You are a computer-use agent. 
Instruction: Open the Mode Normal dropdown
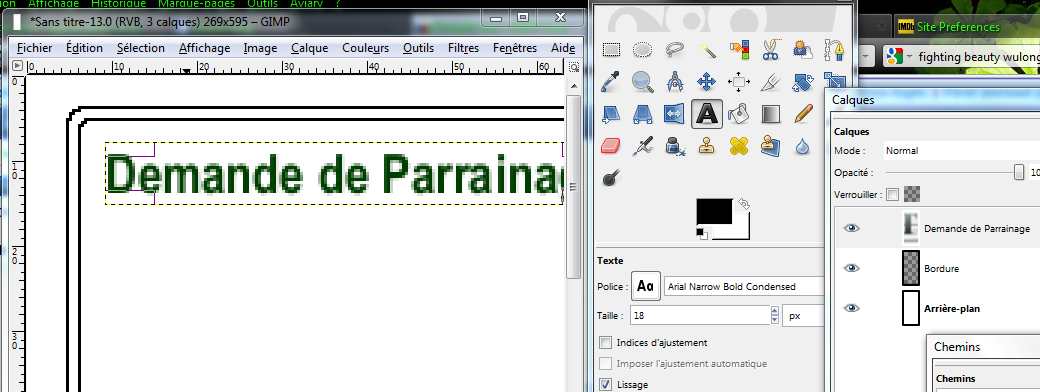(962, 151)
